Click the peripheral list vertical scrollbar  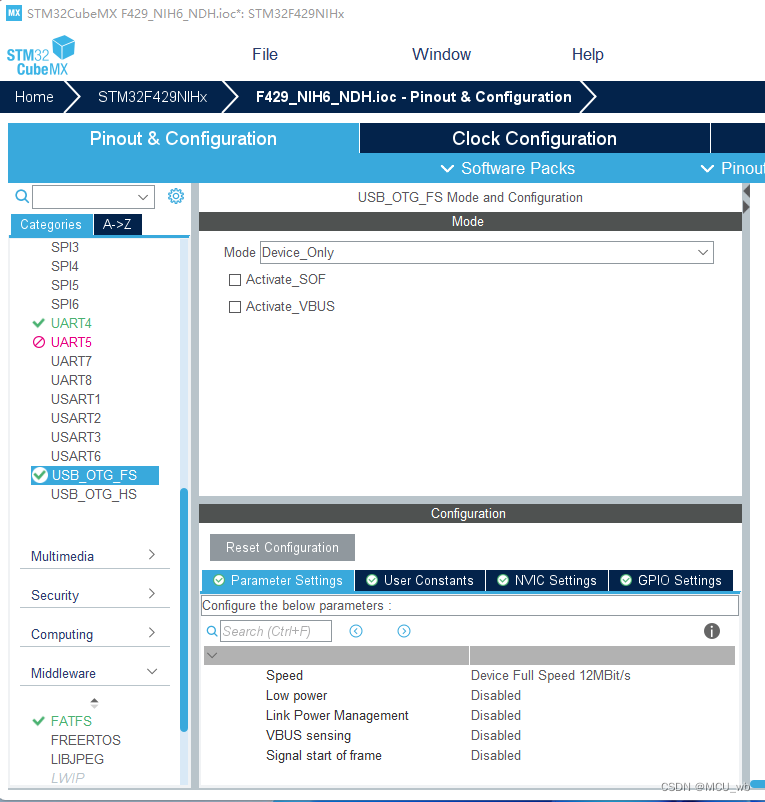tap(184, 610)
